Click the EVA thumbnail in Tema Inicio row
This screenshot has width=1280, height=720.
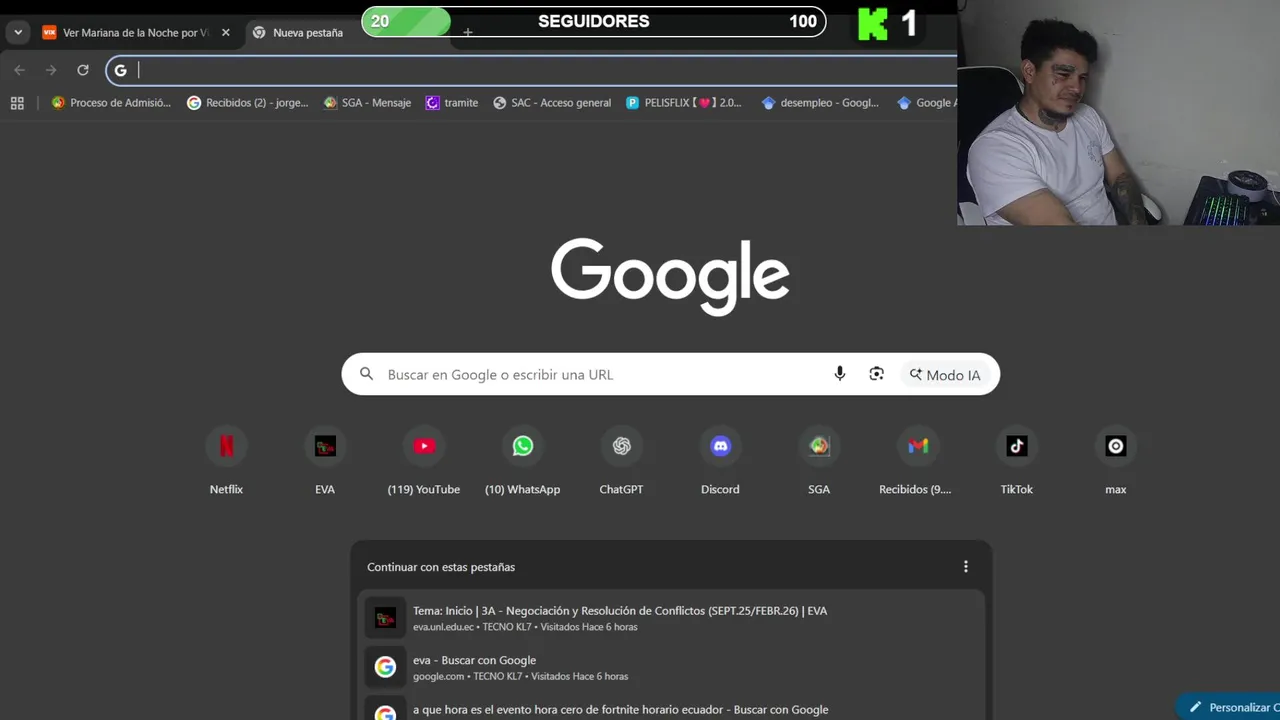(385, 618)
